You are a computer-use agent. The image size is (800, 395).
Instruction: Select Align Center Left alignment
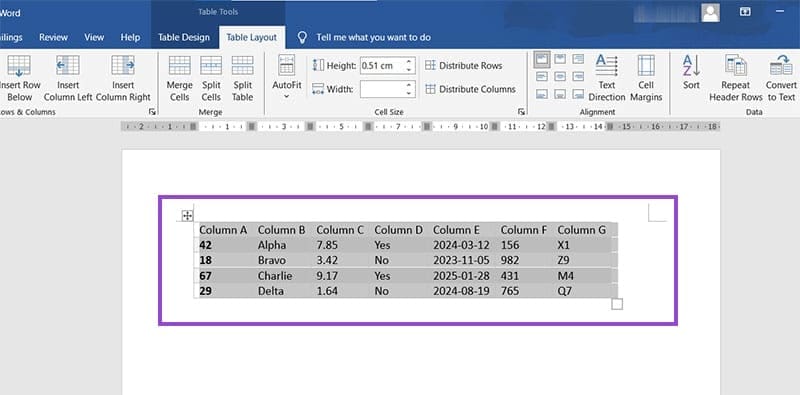pos(542,77)
